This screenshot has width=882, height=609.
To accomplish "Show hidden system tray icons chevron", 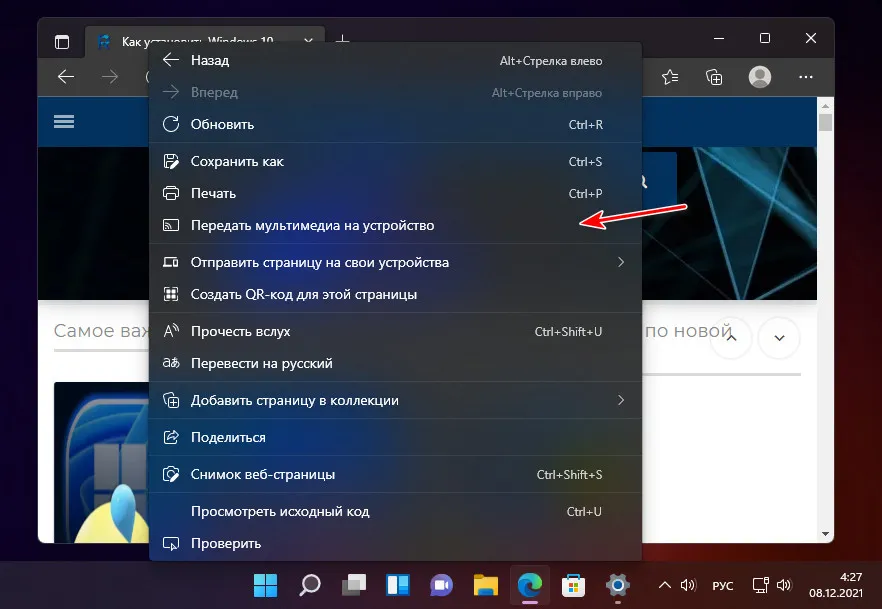I will [x=663, y=585].
